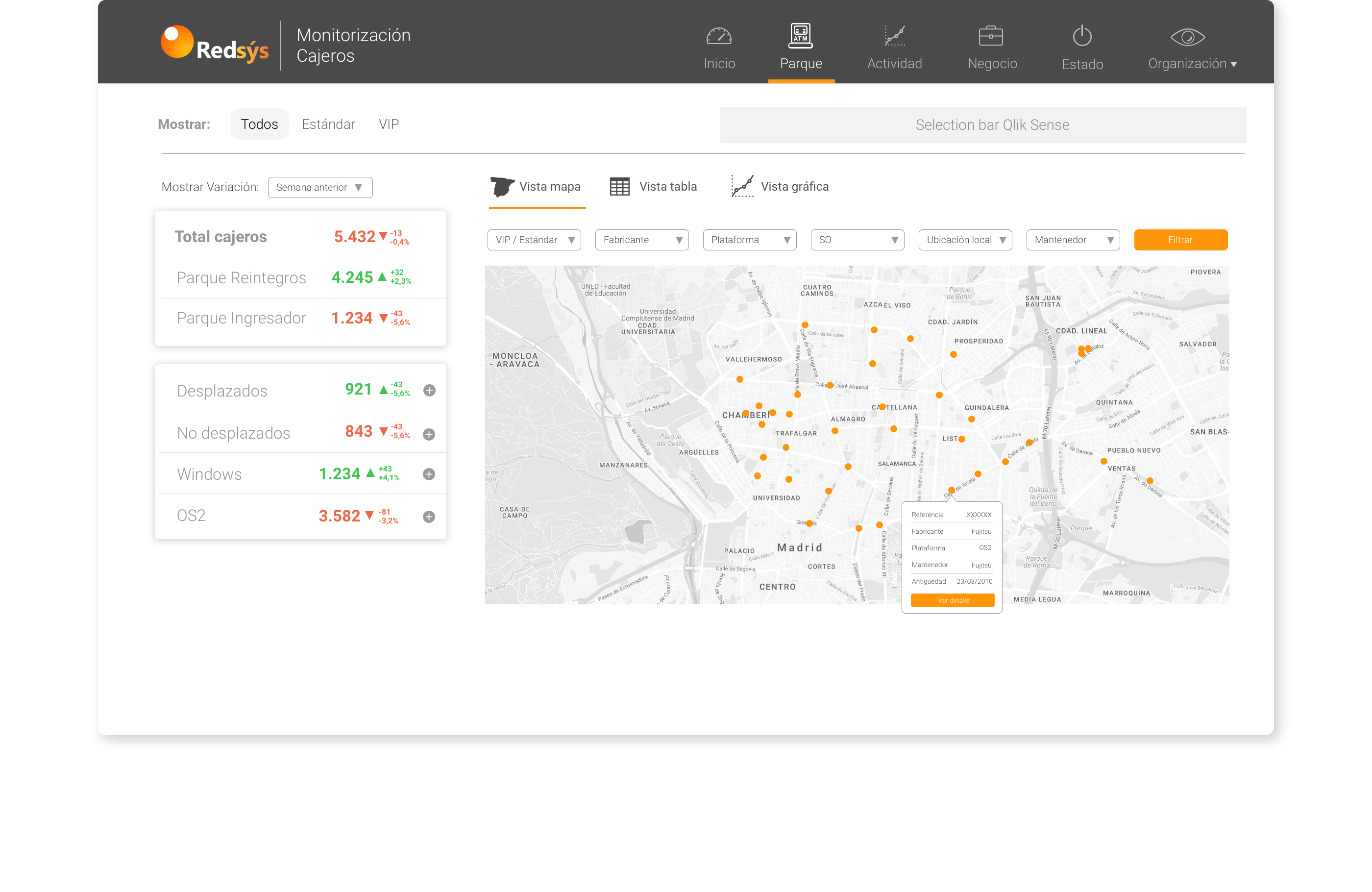Switch to the Vista mapa tab
The image size is (1372, 892).
click(x=537, y=187)
